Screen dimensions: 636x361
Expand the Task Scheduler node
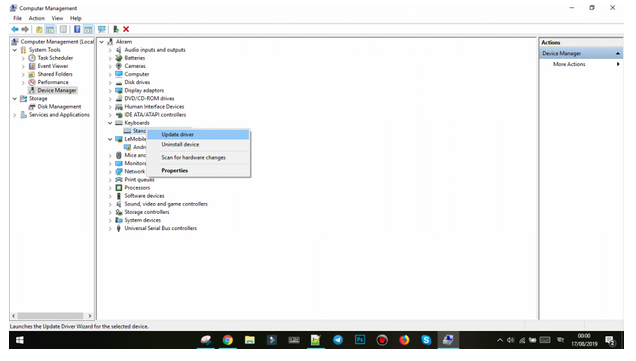click(x=23, y=58)
